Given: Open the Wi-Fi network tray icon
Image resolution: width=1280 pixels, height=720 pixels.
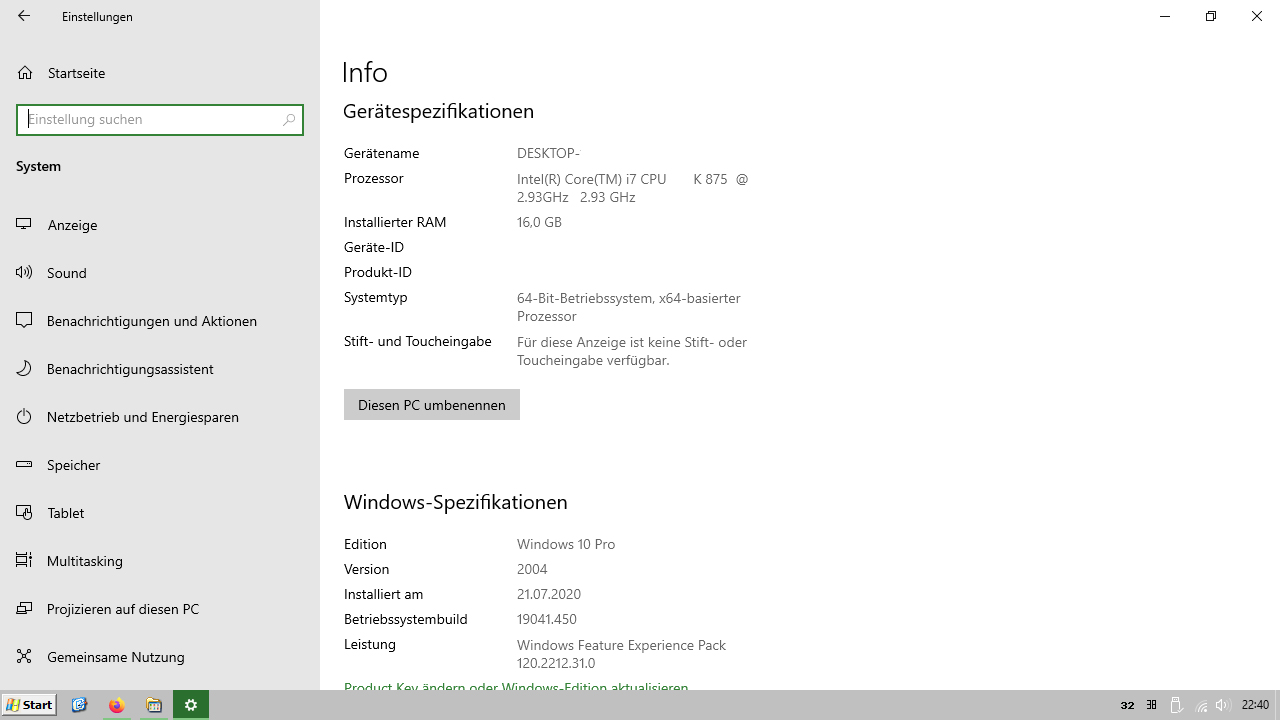Looking at the screenshot, I should (x=1201, y=705).
